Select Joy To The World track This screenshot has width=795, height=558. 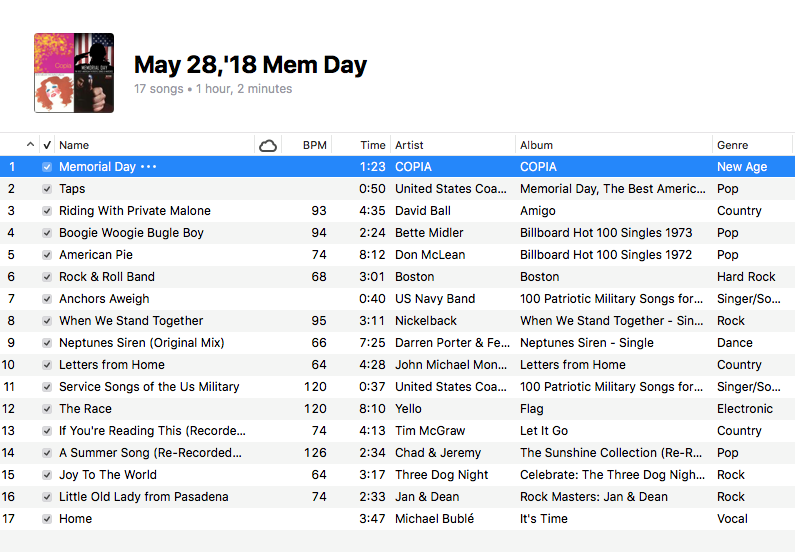click(398, 475)
